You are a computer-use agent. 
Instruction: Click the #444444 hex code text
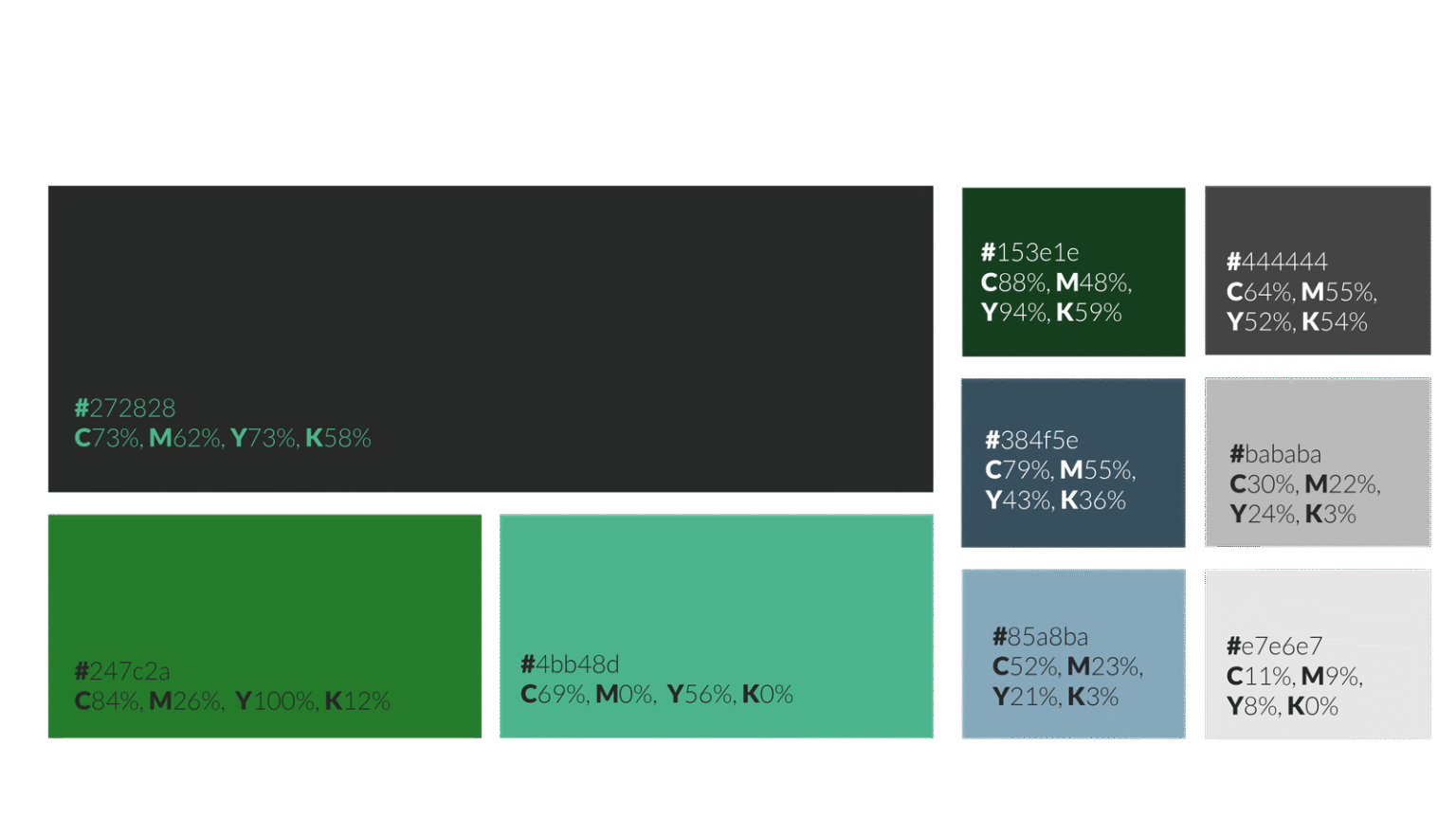[x=1277, y=262]
